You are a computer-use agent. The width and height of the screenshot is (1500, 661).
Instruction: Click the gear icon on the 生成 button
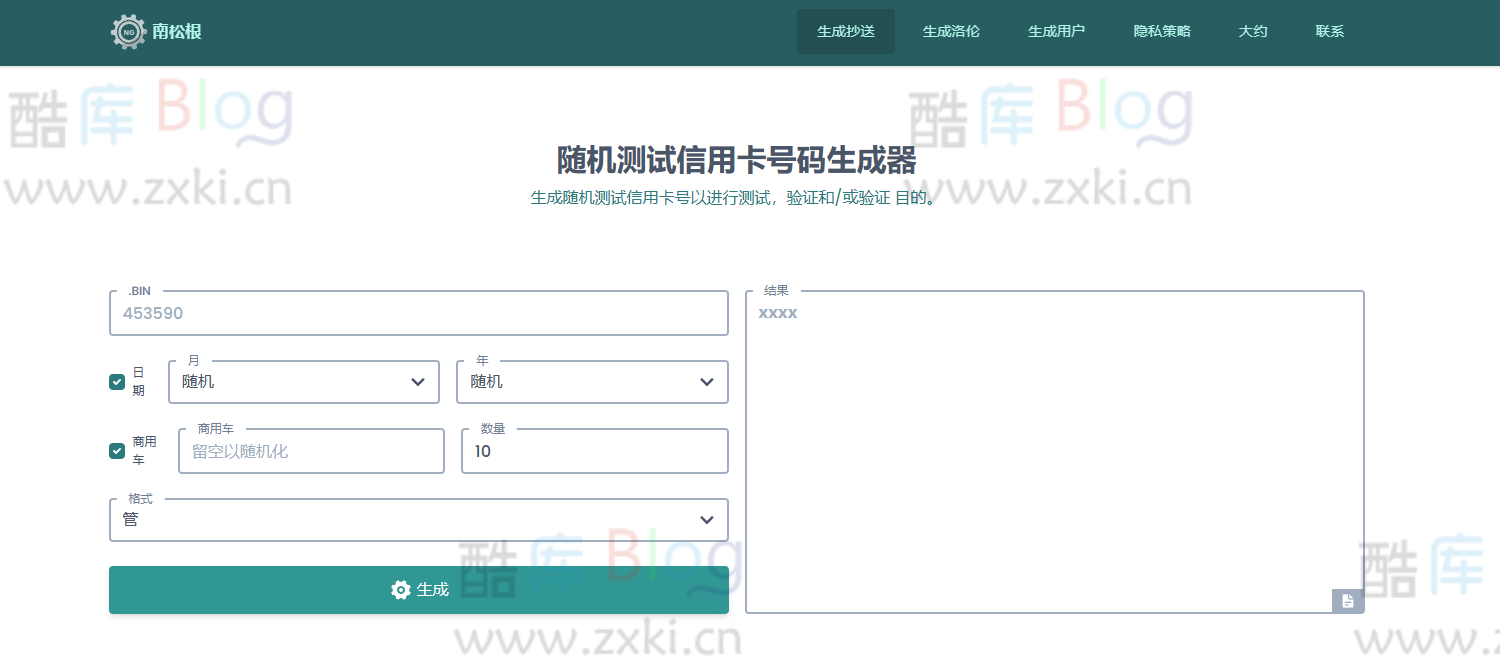[400, 590]
